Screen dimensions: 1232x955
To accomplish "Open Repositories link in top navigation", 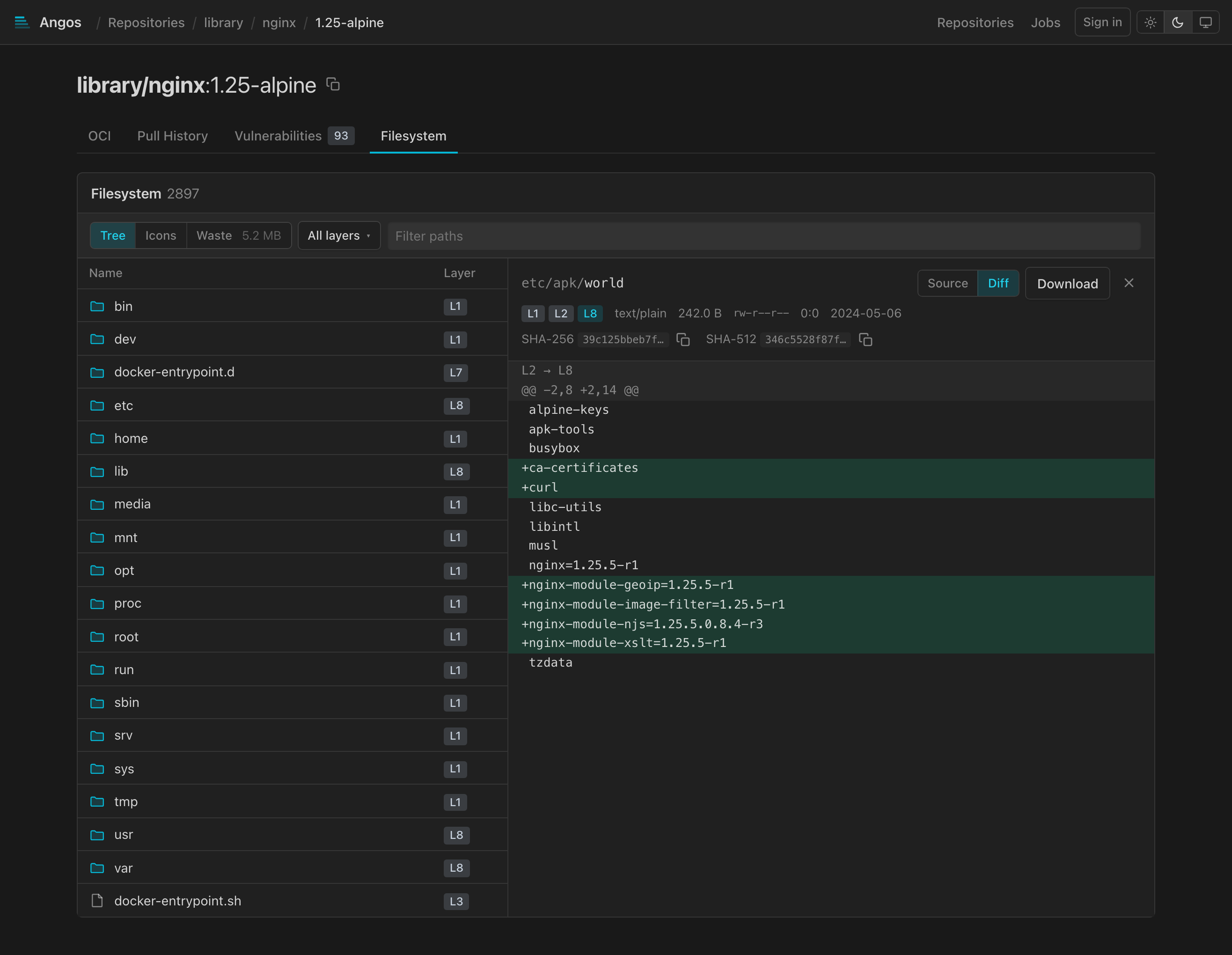I will click(x=975, y=22).
